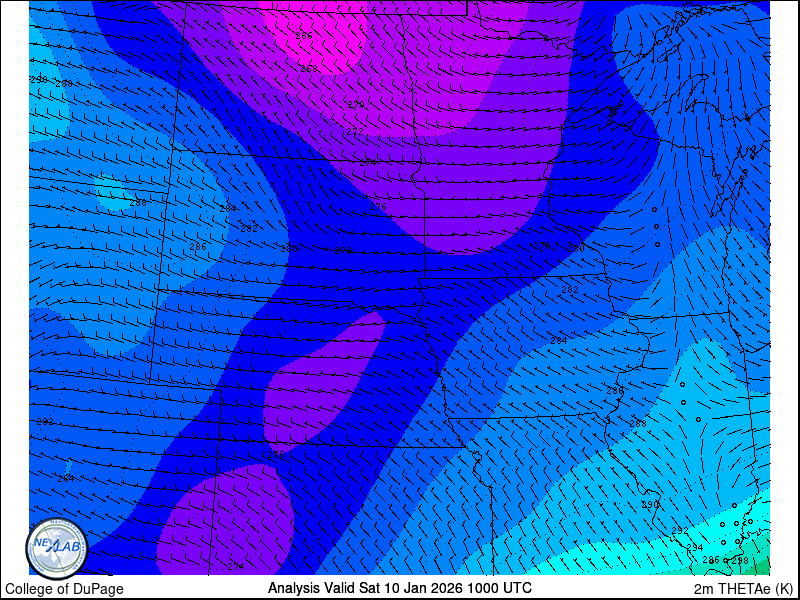This screenshot has height=600, width=800.
Task: Click the "Analysis Valid Sat 10 Jan 2026 1000 UTC" label
Action: click(399, 587)
